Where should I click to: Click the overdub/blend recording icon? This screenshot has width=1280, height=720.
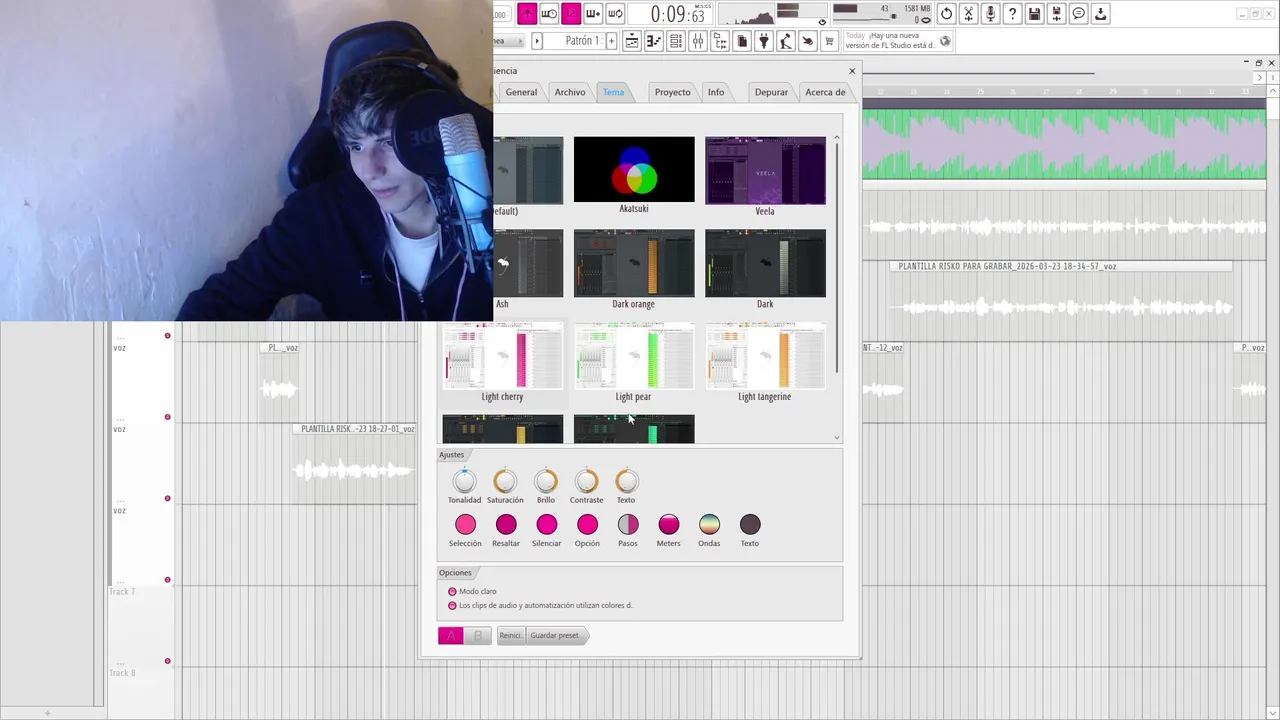593,14
